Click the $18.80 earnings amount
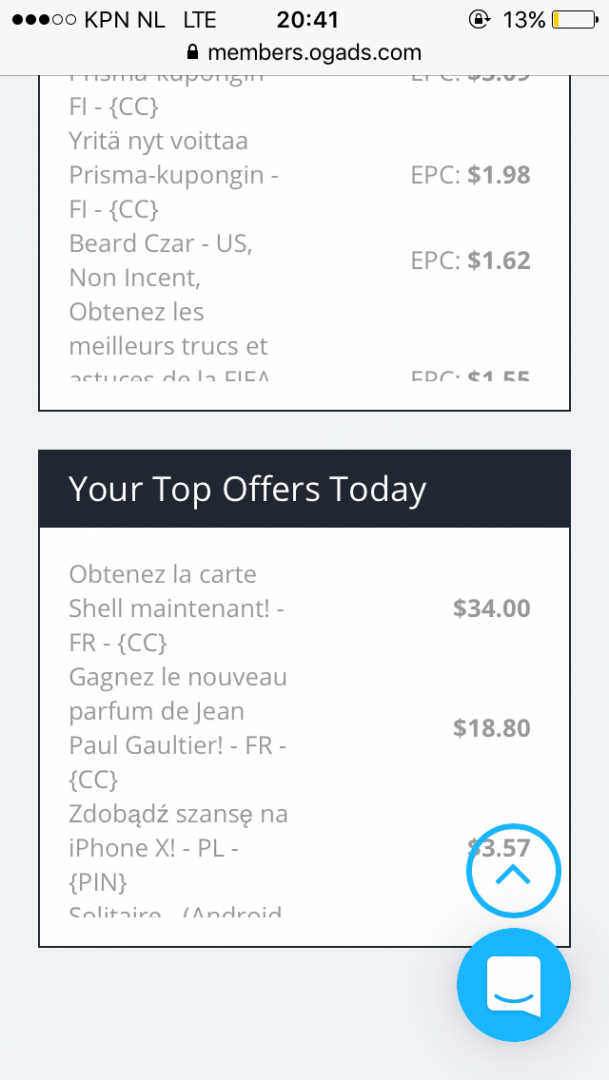 click(491, 728)
